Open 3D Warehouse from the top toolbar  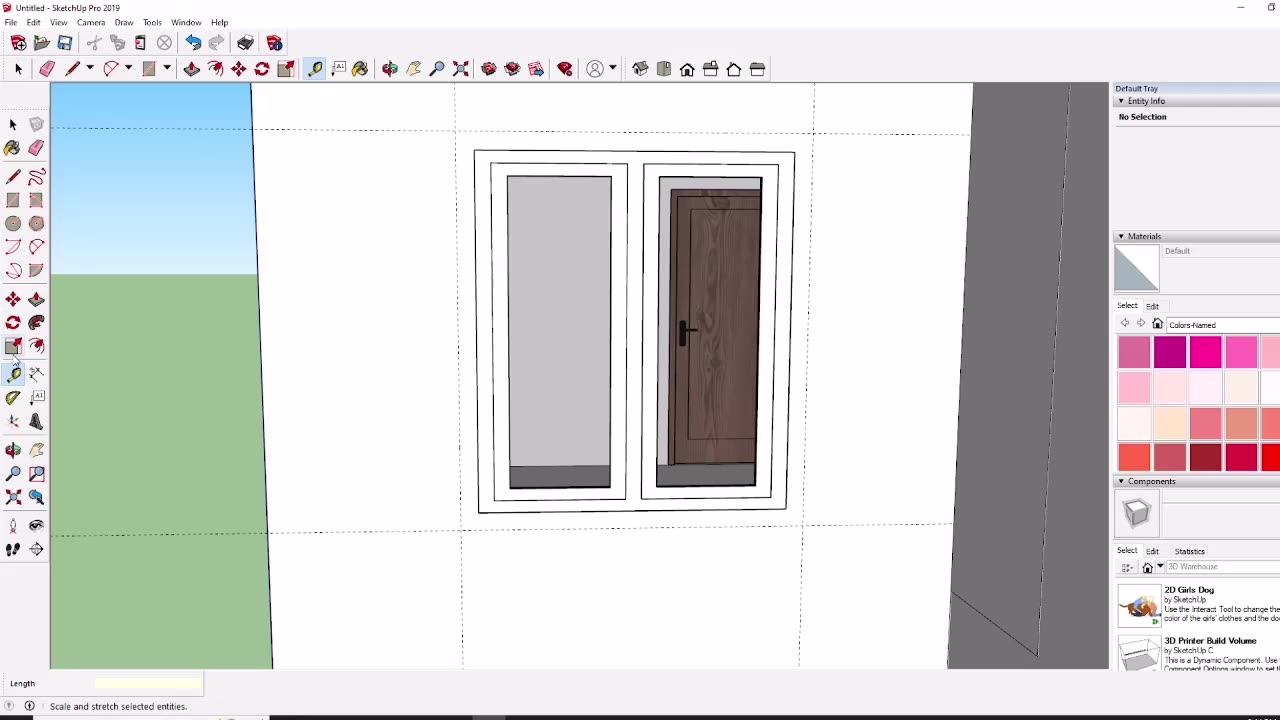coord(489,69)
